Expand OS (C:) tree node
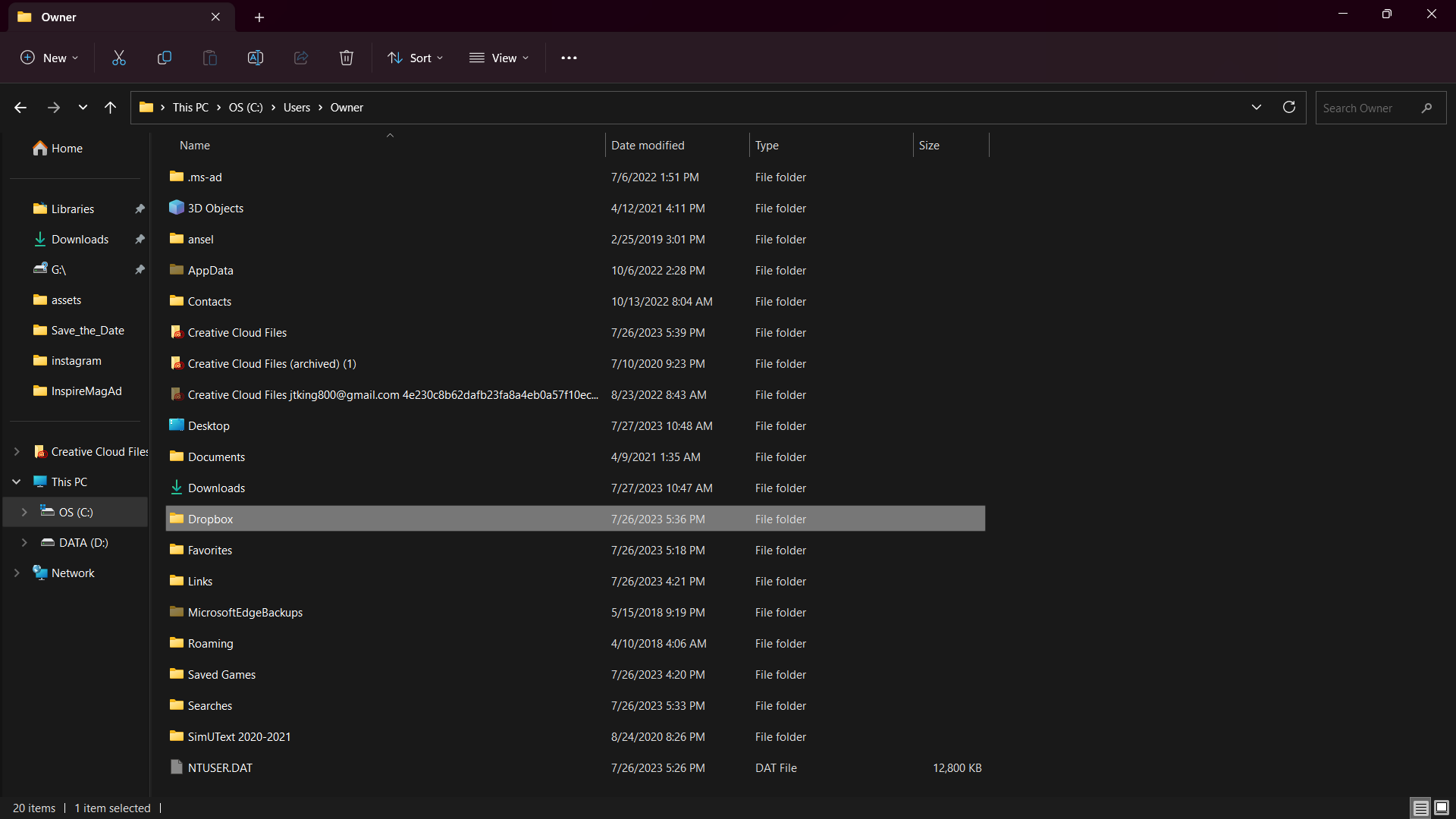This screenshot has width=1456, height=819. 24,512
